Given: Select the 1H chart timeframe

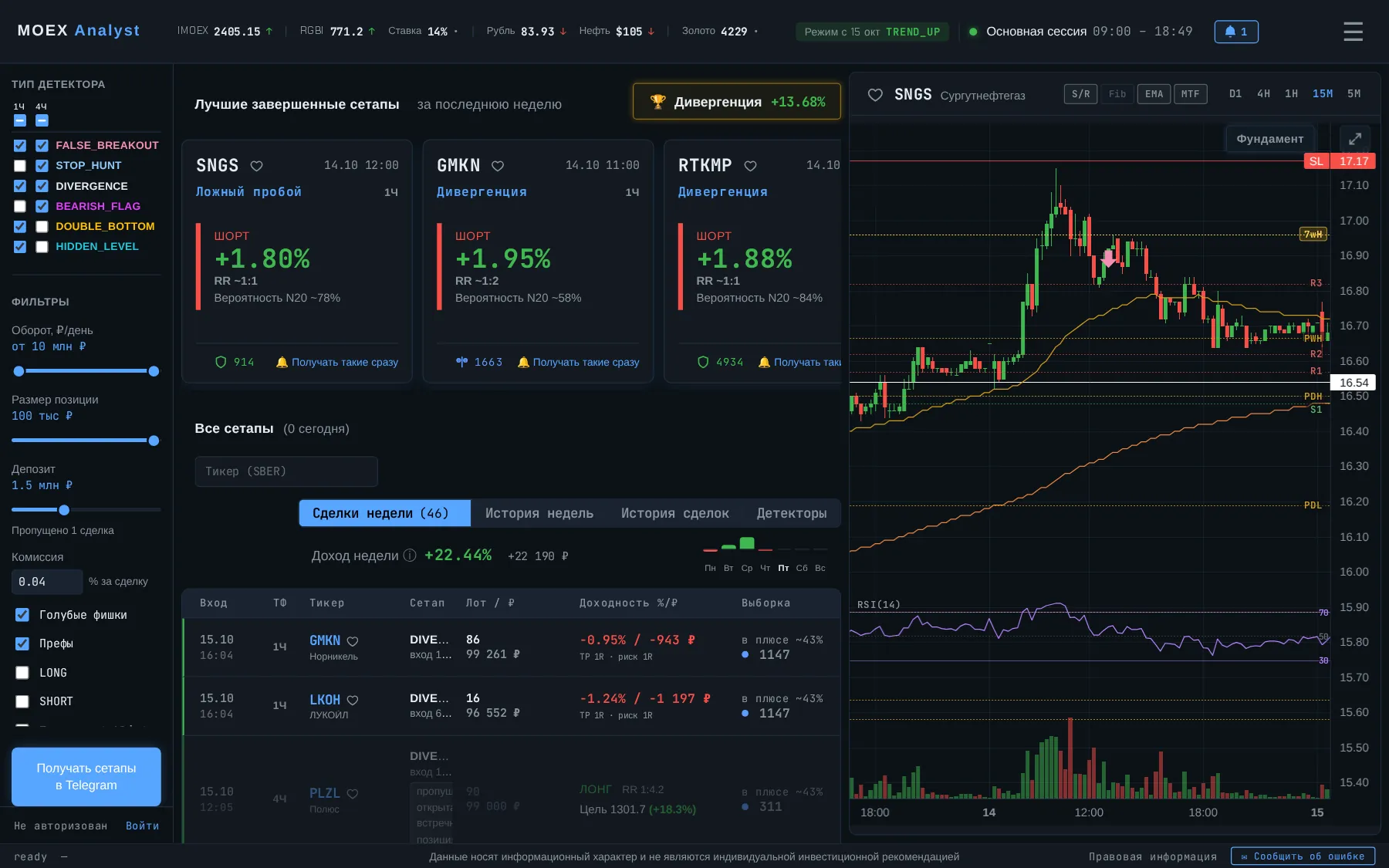Looking at the screenshot, I should (x=1291, y=94).
